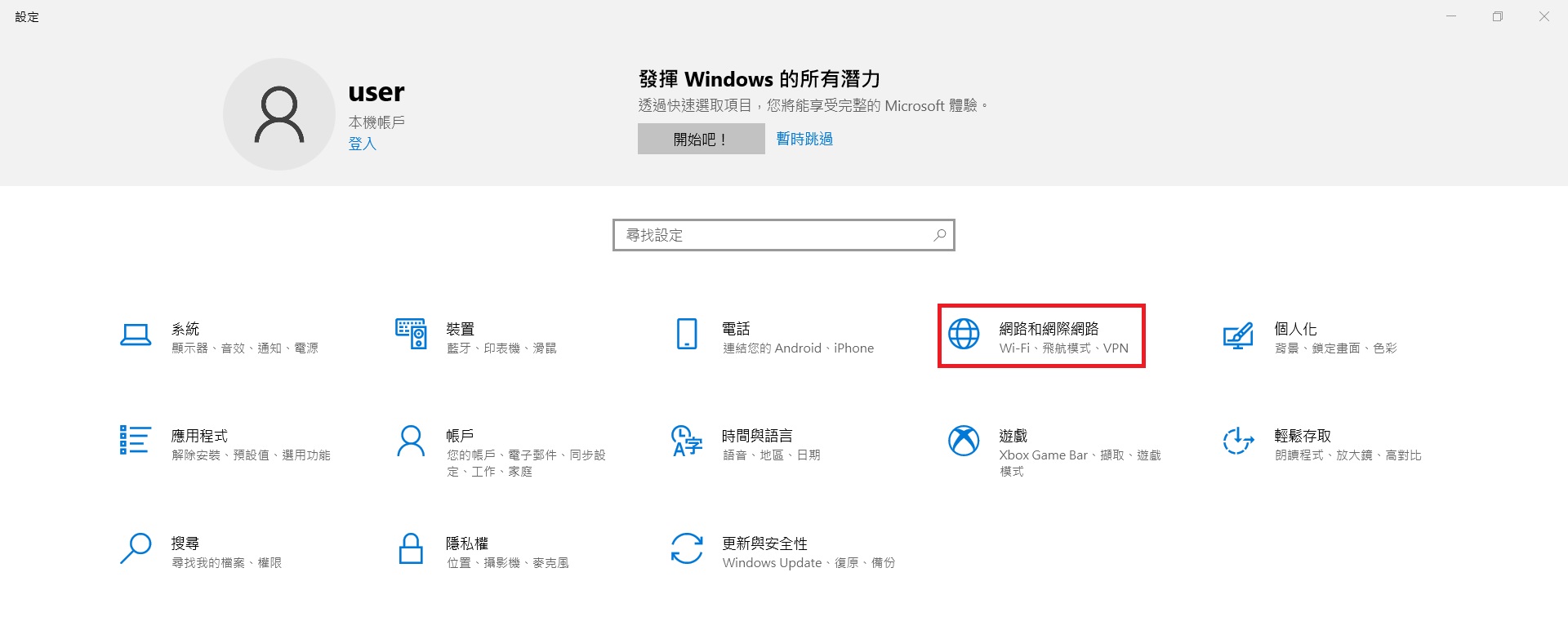Click the 語音、地區、日期 description
The image size is (1568, 630).
[x=772, y=455]
